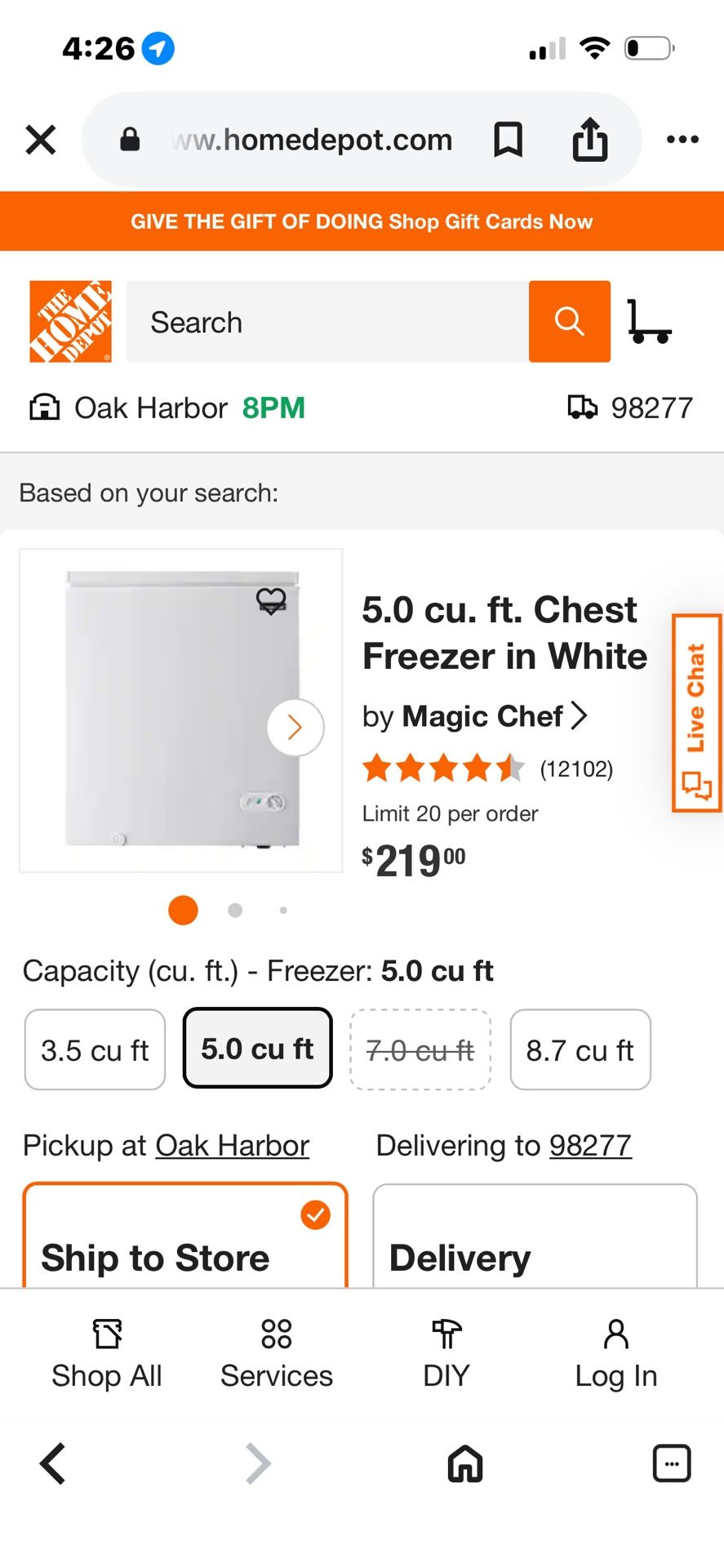The image size is (724, 1568).
Task: Select the 8.7 cu ft capacity
Action: click(580, 1049)
